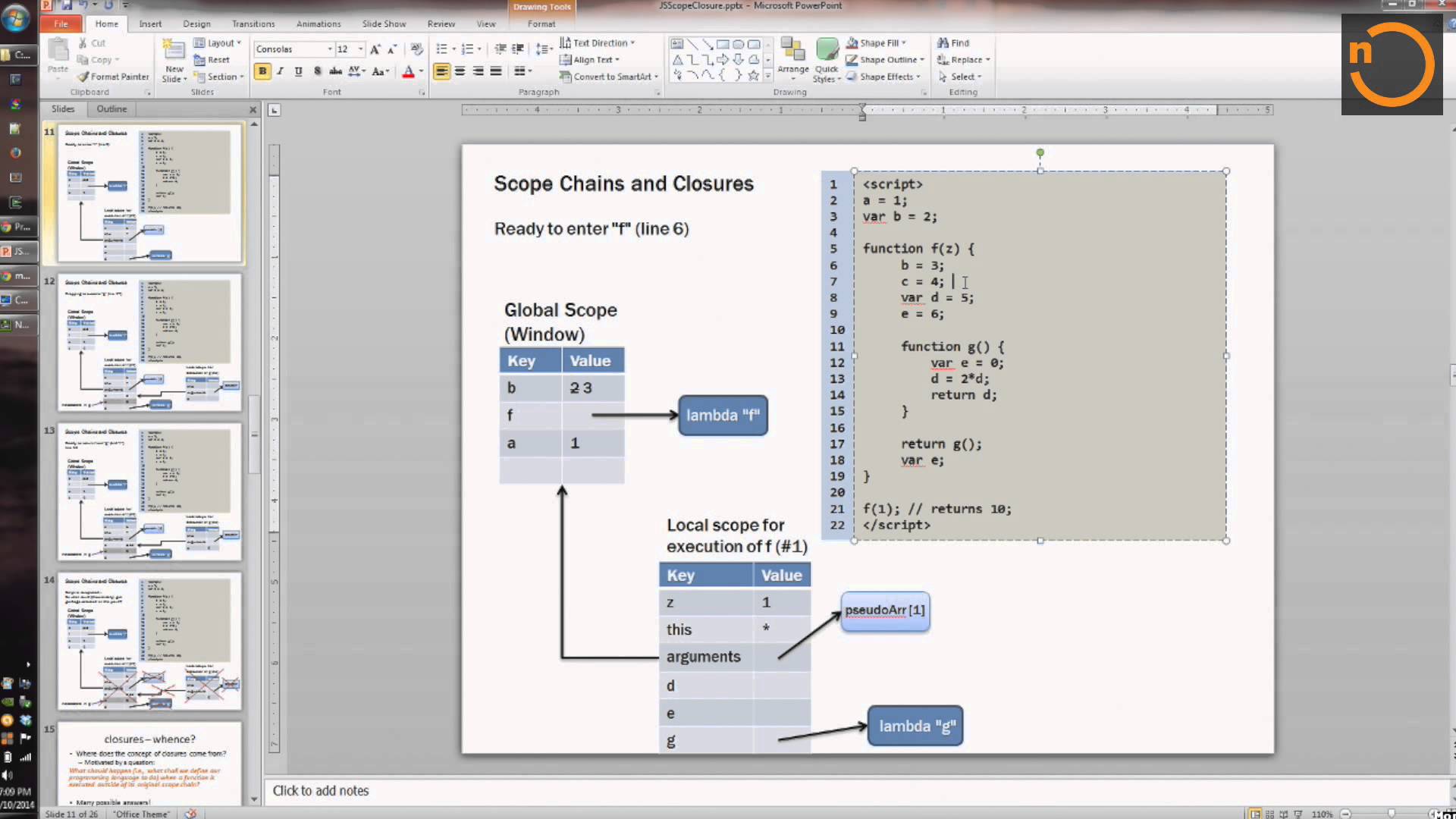1456x819 pixels.
Task: Select the Italic formatting icon
Action: tap(280, 71)
